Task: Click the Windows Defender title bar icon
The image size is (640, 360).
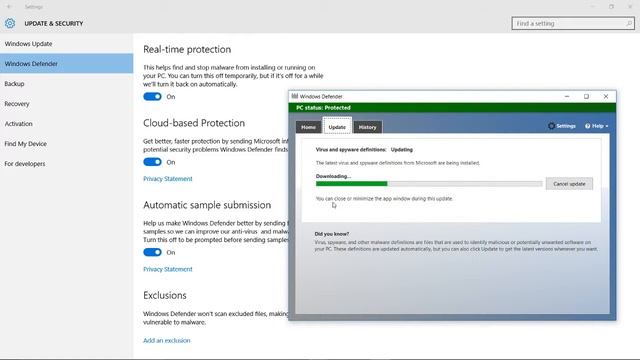Action: [x=295, y=96]
